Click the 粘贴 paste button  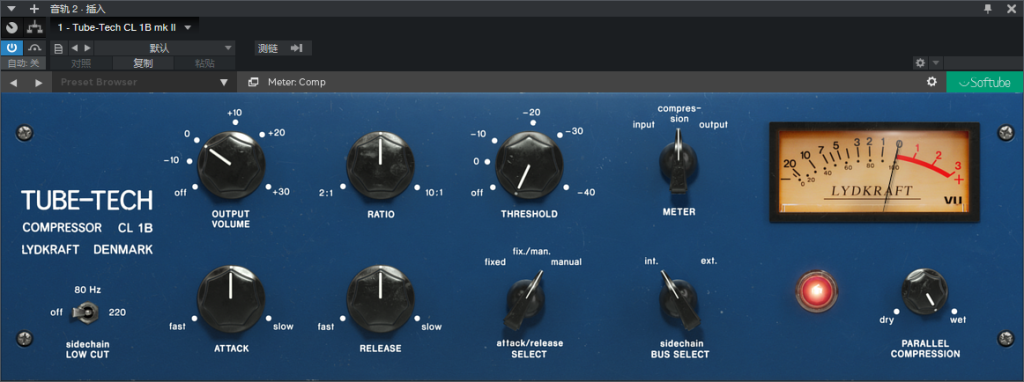pyautogui.click(x=205, y=63)
